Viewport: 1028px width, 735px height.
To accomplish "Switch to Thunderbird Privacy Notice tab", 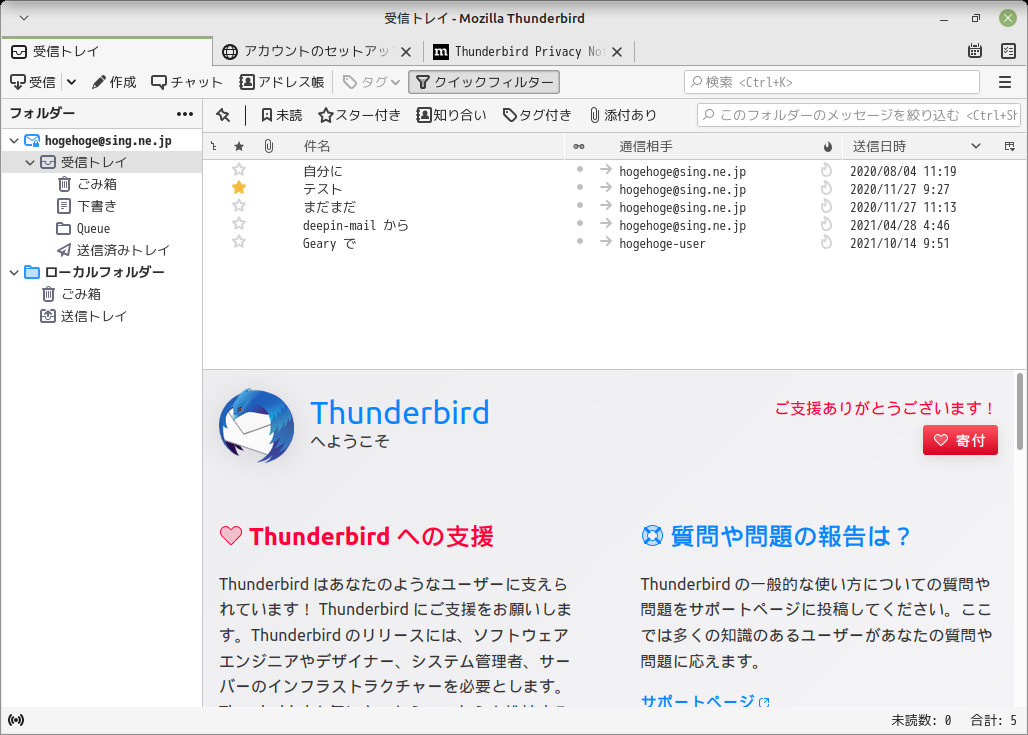I will [x=519, y=51].
